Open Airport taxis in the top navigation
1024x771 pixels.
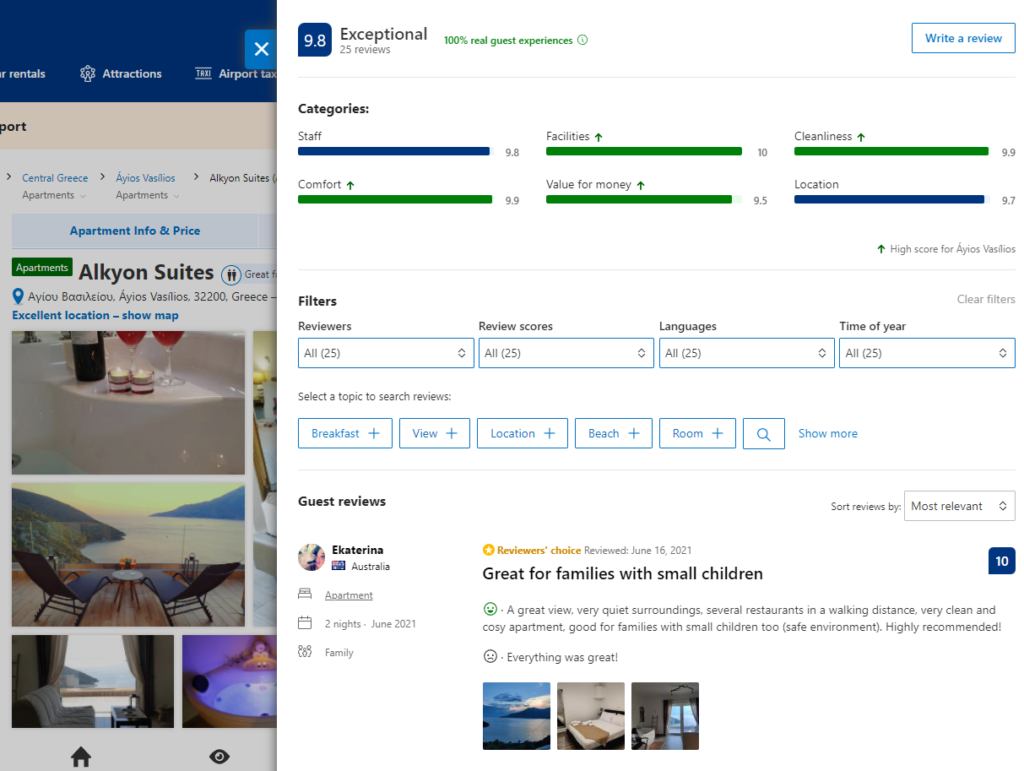(236, 74)
